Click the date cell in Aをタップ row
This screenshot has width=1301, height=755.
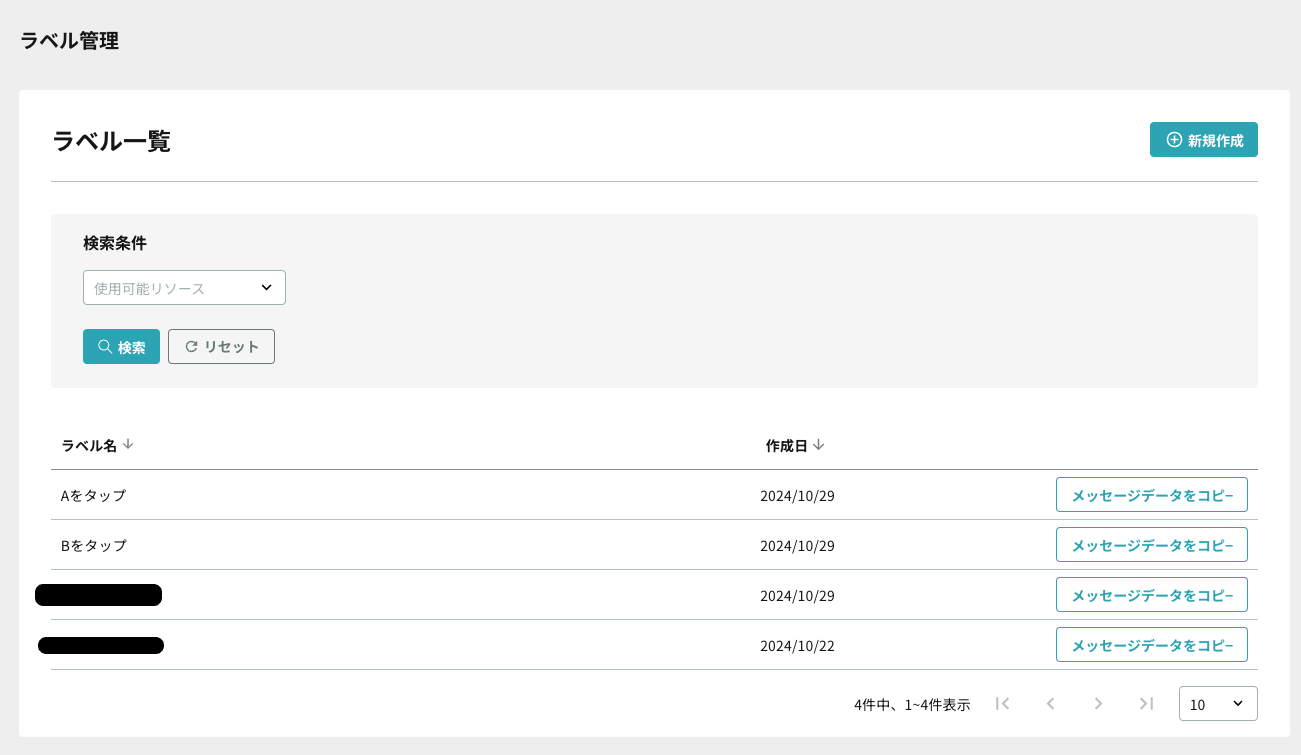(797, 495)
